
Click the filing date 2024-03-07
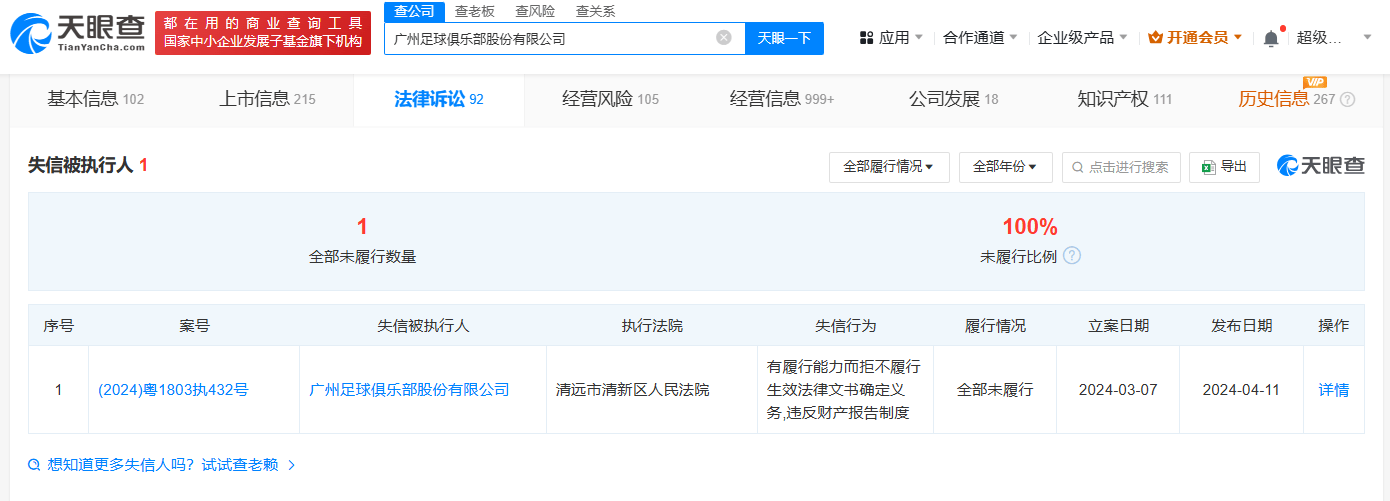(x=1118, y=390)
